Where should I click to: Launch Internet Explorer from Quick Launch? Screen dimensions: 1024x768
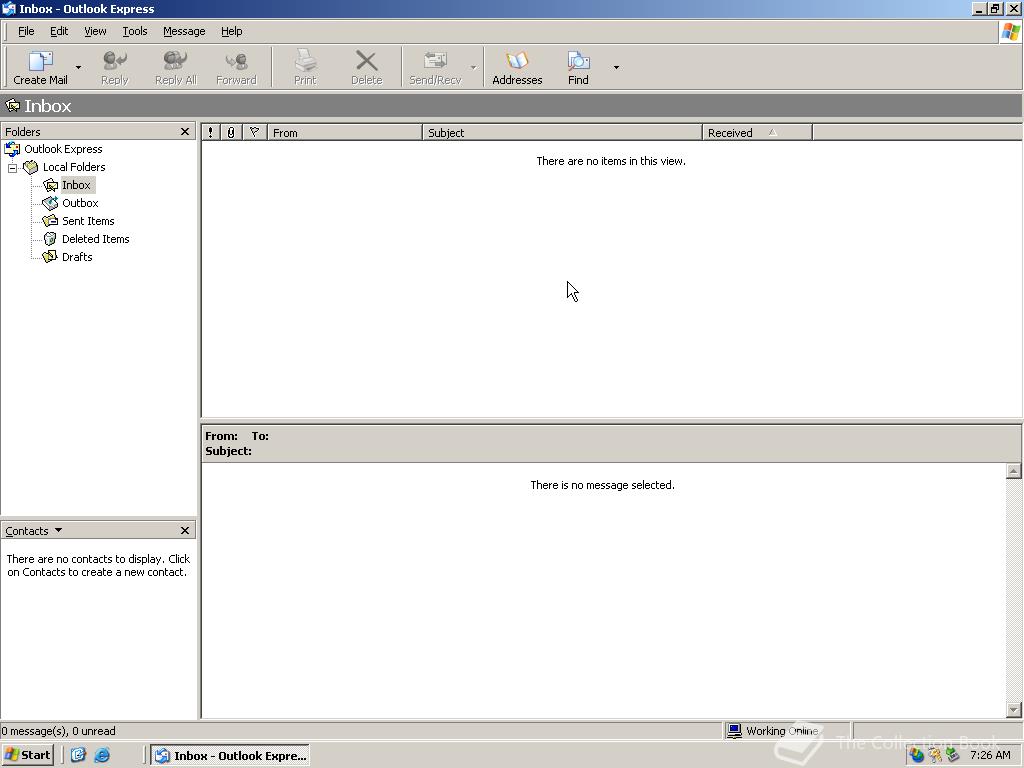click(102, 755)
